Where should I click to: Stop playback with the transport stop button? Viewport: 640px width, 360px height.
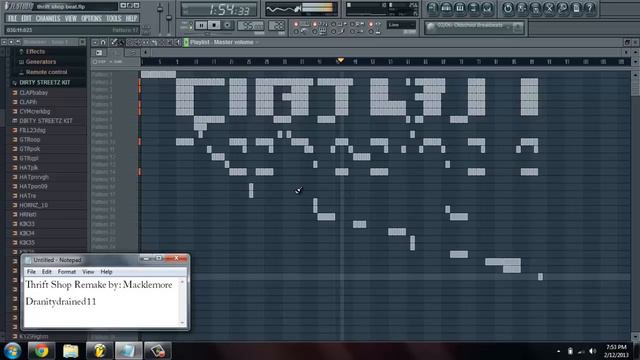click(x=214, y=25)
